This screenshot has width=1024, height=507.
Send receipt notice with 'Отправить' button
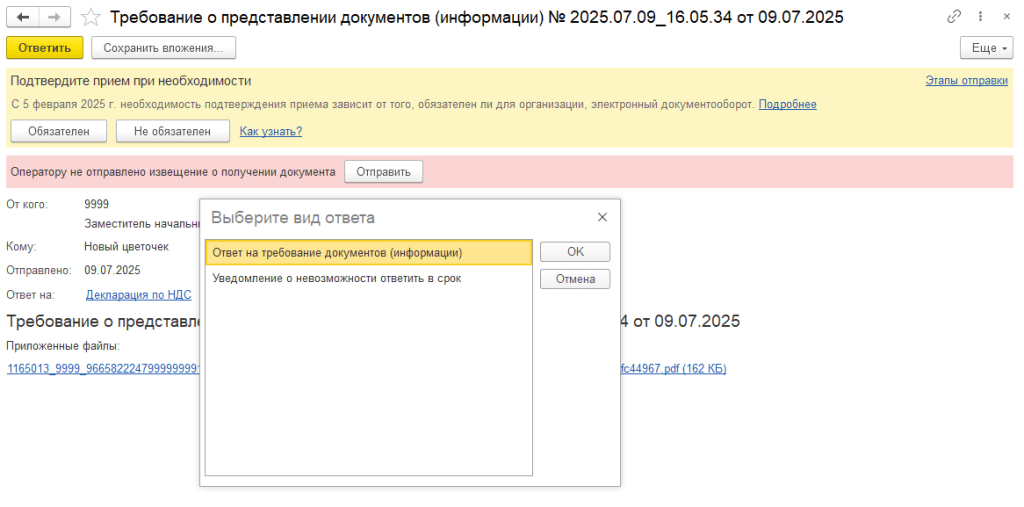pos(383,172)
